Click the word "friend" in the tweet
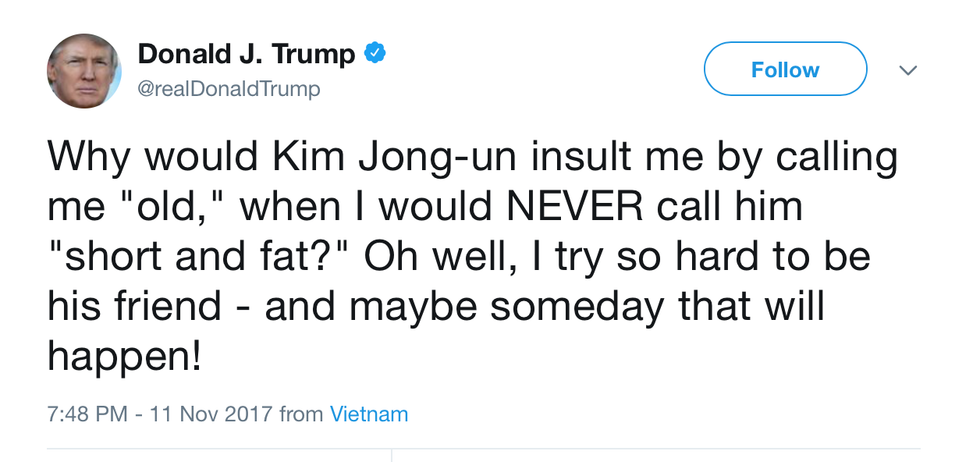 [177, 307]
